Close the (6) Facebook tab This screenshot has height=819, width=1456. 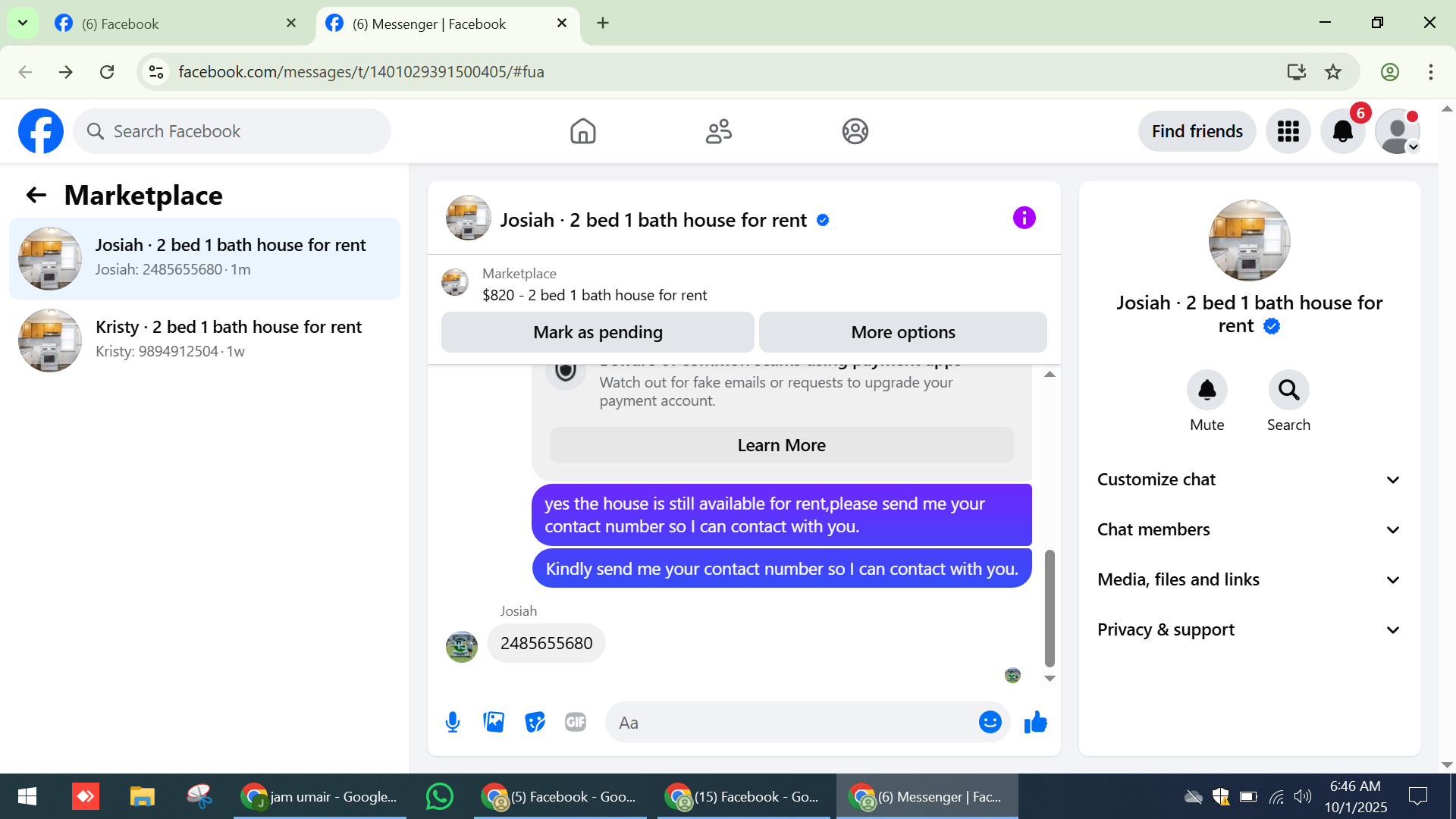[291, 24]
